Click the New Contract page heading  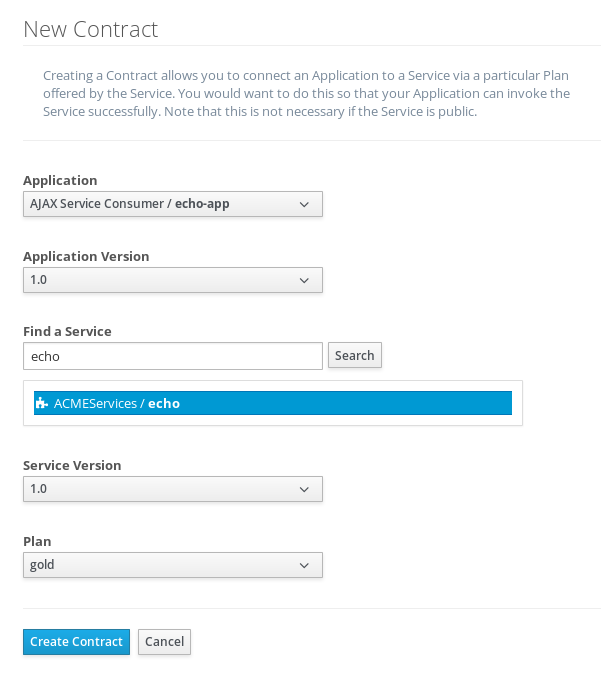[91, 29]
